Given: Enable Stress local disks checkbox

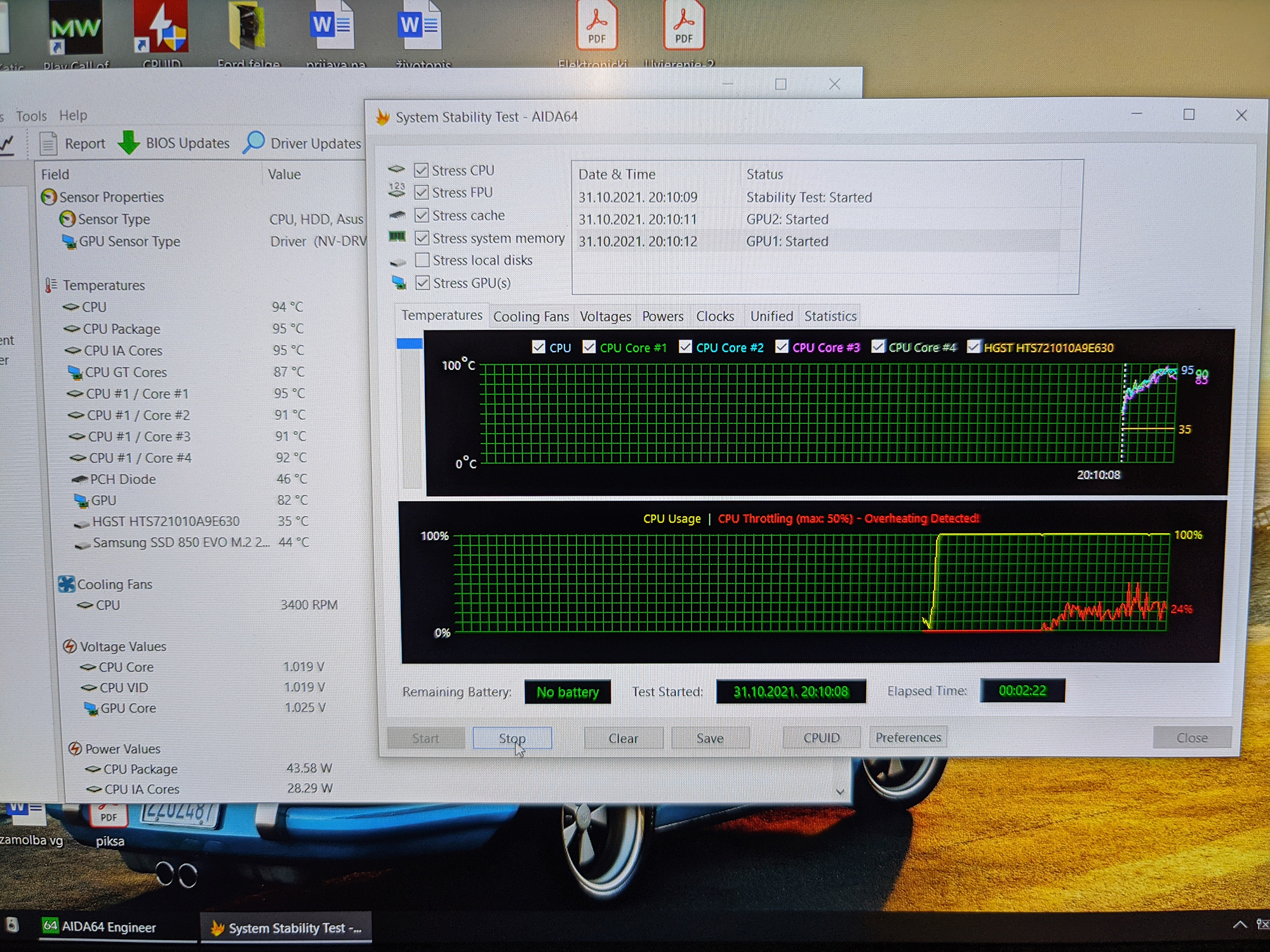Looking at the screenshot, I should [422, 260].
